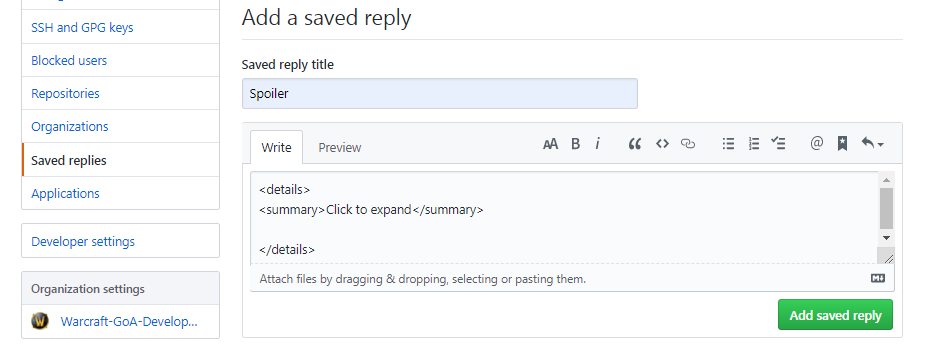The width and height of the screenshot is (928, 363).
Task: Apply italic text formatting
Action: click(x=598, y=144)
